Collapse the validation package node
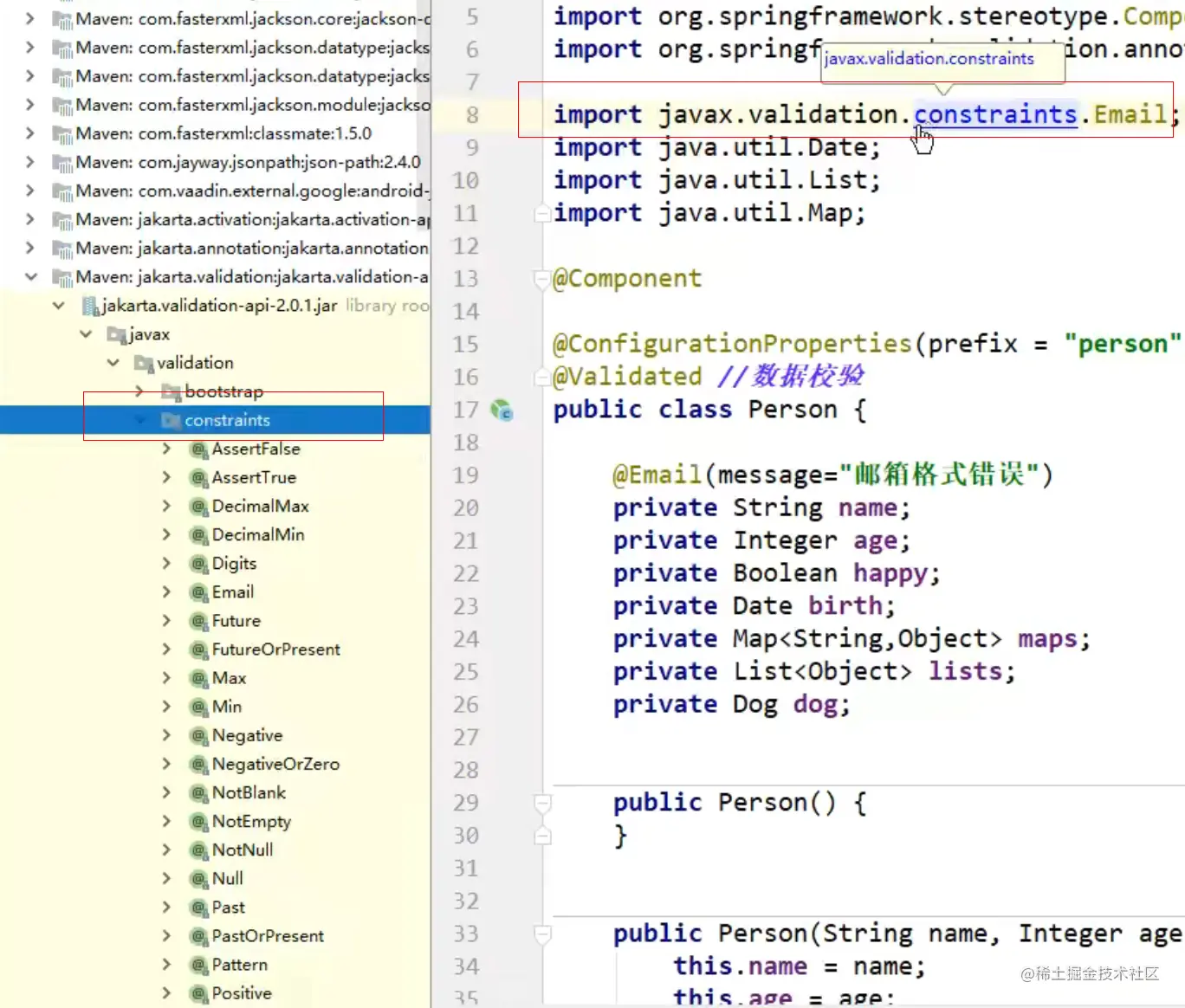The height and width of the screenshot is (1008, 1185). coord(113,363)
